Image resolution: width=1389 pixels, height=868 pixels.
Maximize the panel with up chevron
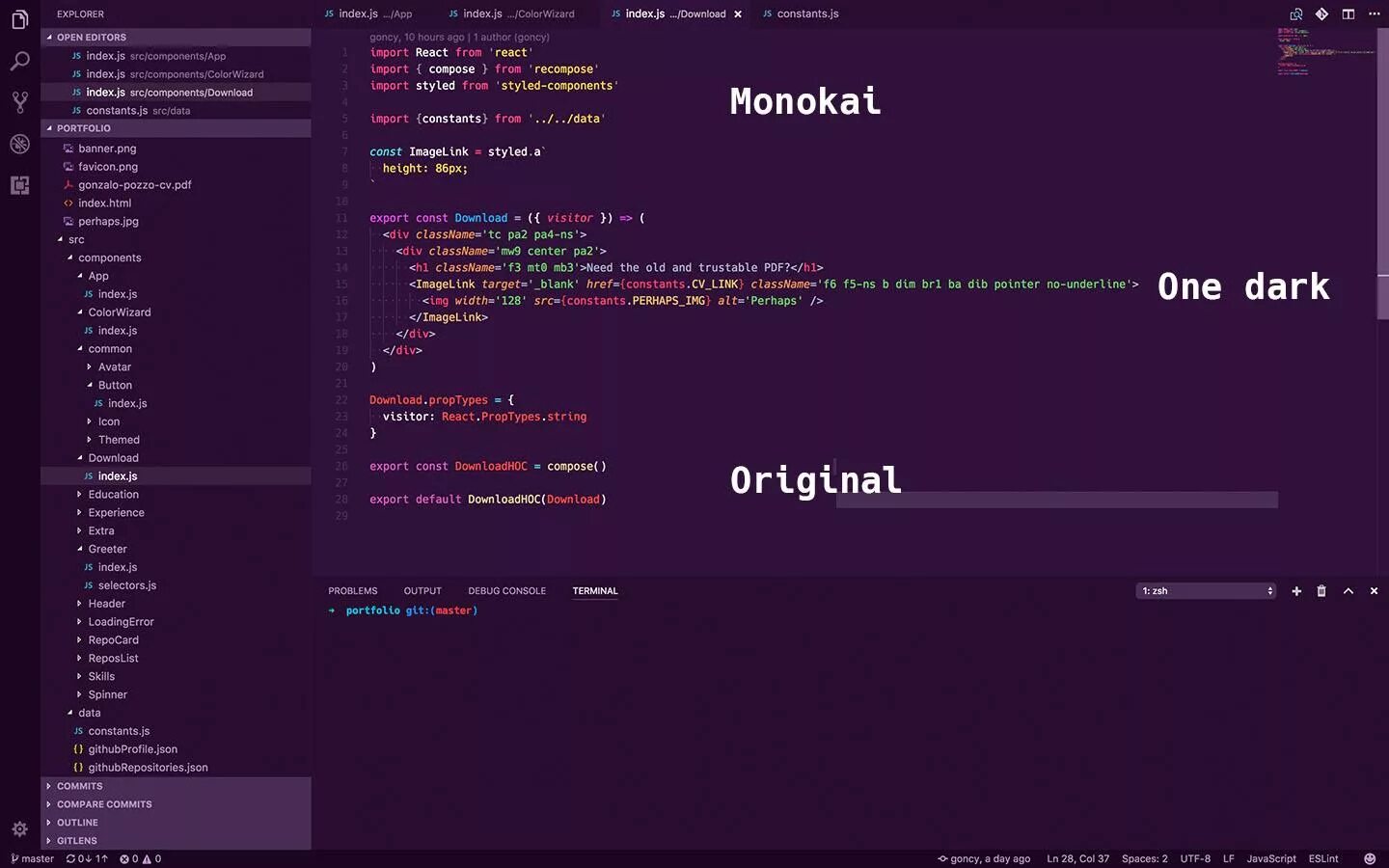[1348, 591]
